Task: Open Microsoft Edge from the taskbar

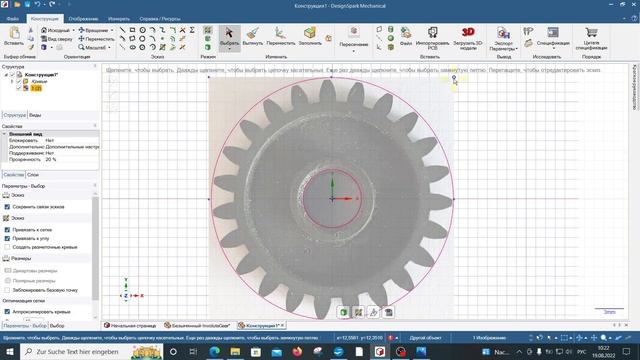Action: [x=214, y=351]
